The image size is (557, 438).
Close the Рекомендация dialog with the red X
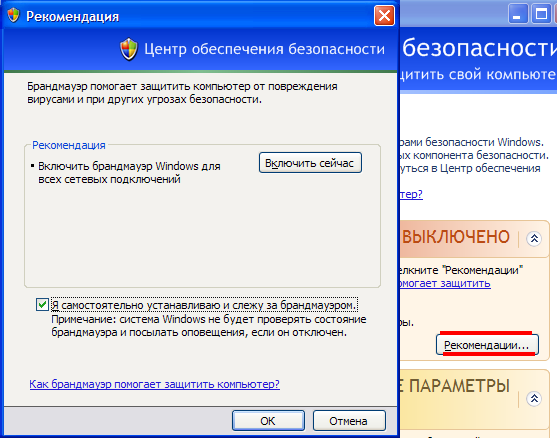pos(384,16)
